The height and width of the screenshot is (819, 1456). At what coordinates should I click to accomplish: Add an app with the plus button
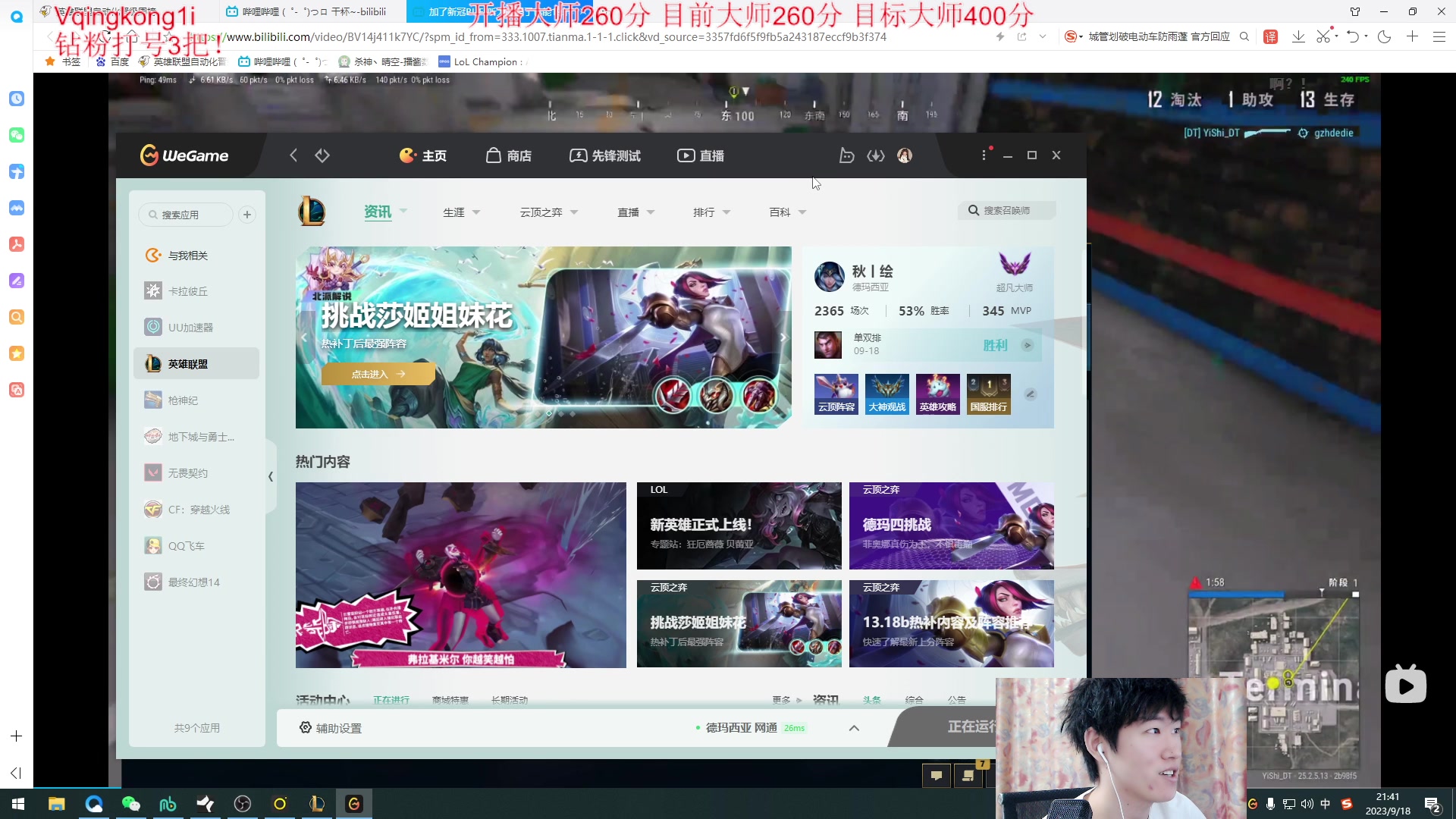[247, 215]
